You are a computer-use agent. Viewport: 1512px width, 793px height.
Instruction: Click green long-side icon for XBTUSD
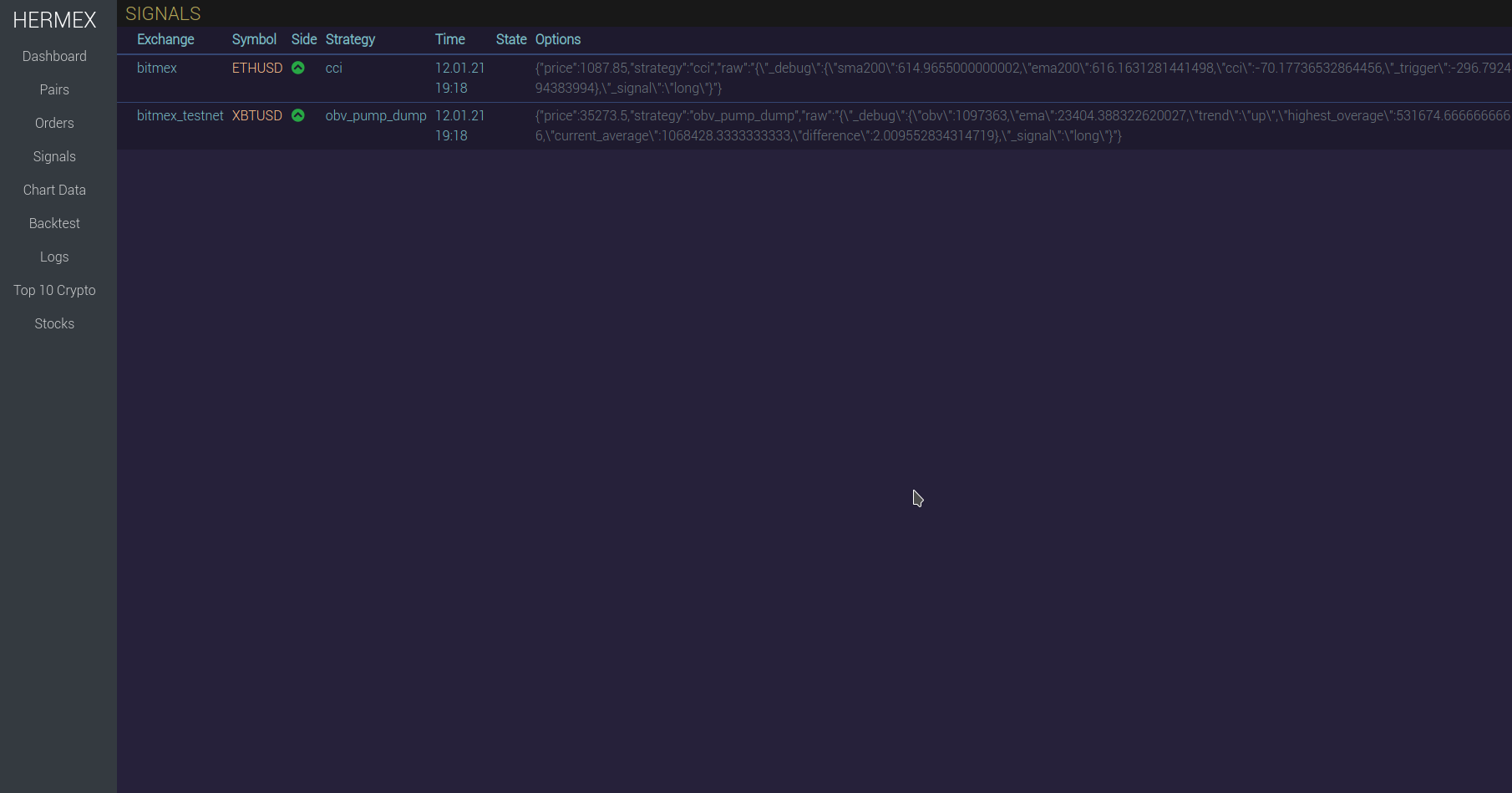click(x=298, y=115)
